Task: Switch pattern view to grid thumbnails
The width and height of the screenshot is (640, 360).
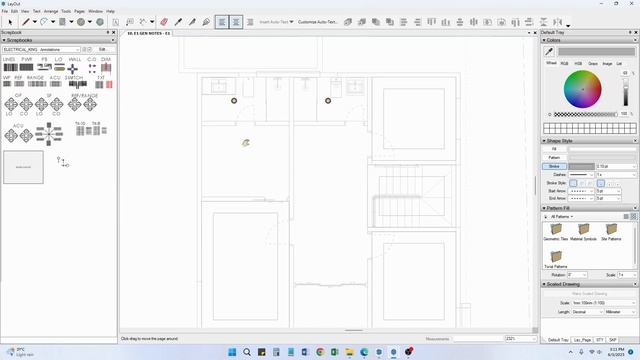Action: pyautogui.click(x=633, y=216)
